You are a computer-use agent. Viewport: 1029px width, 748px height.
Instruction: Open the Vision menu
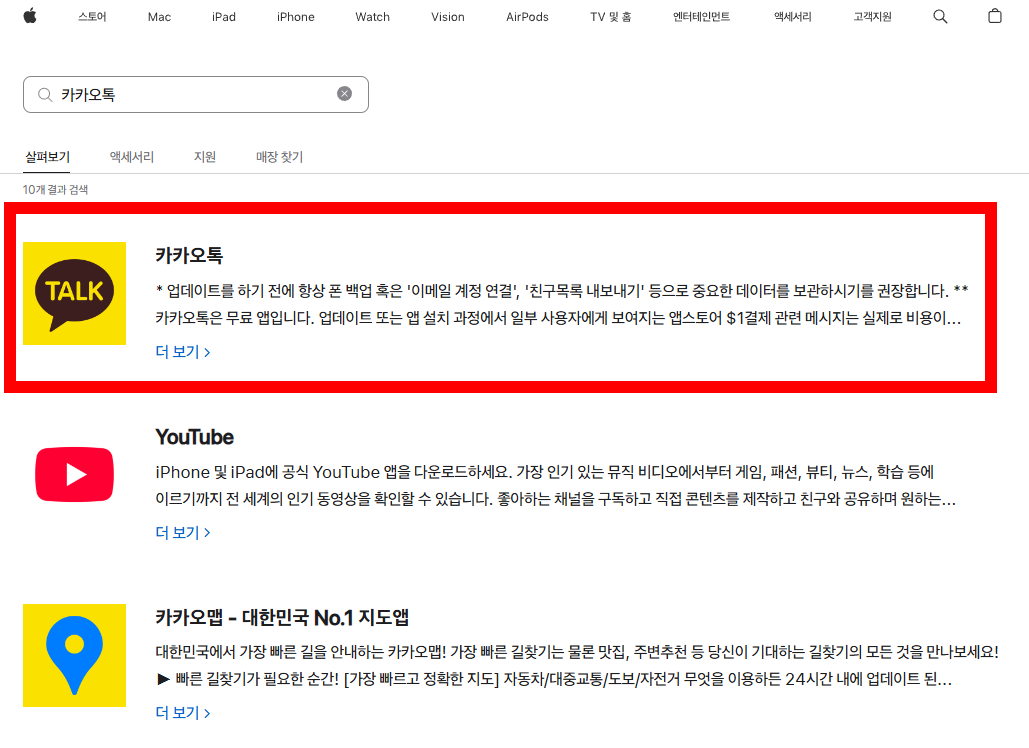click(x=448, y=16)
